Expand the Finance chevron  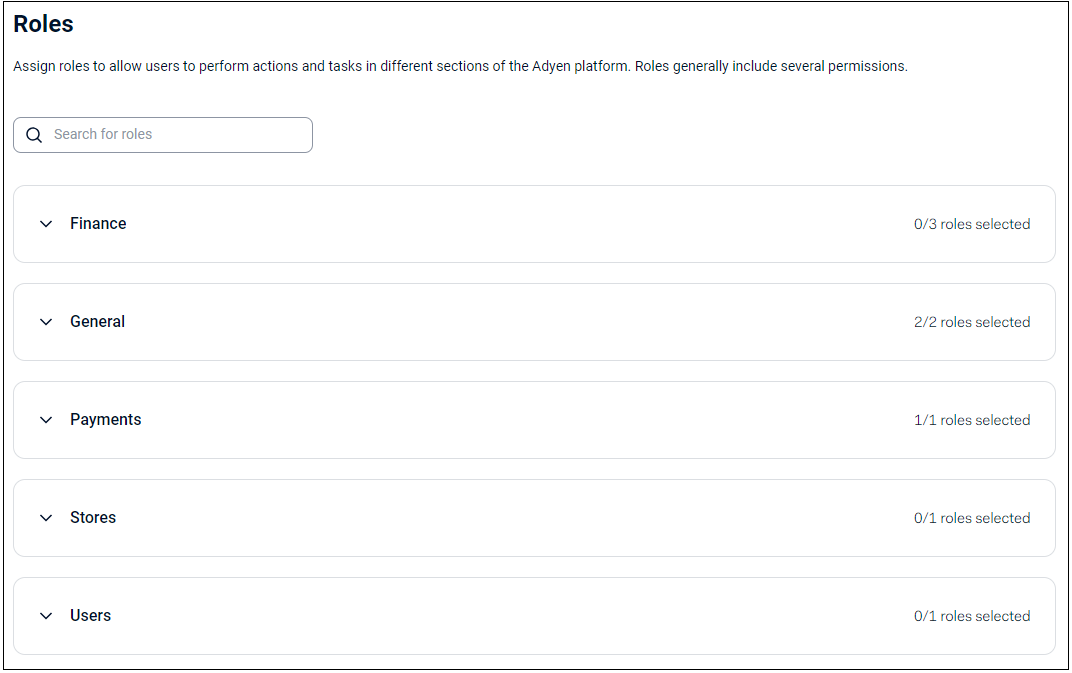(x=46, y=224)
